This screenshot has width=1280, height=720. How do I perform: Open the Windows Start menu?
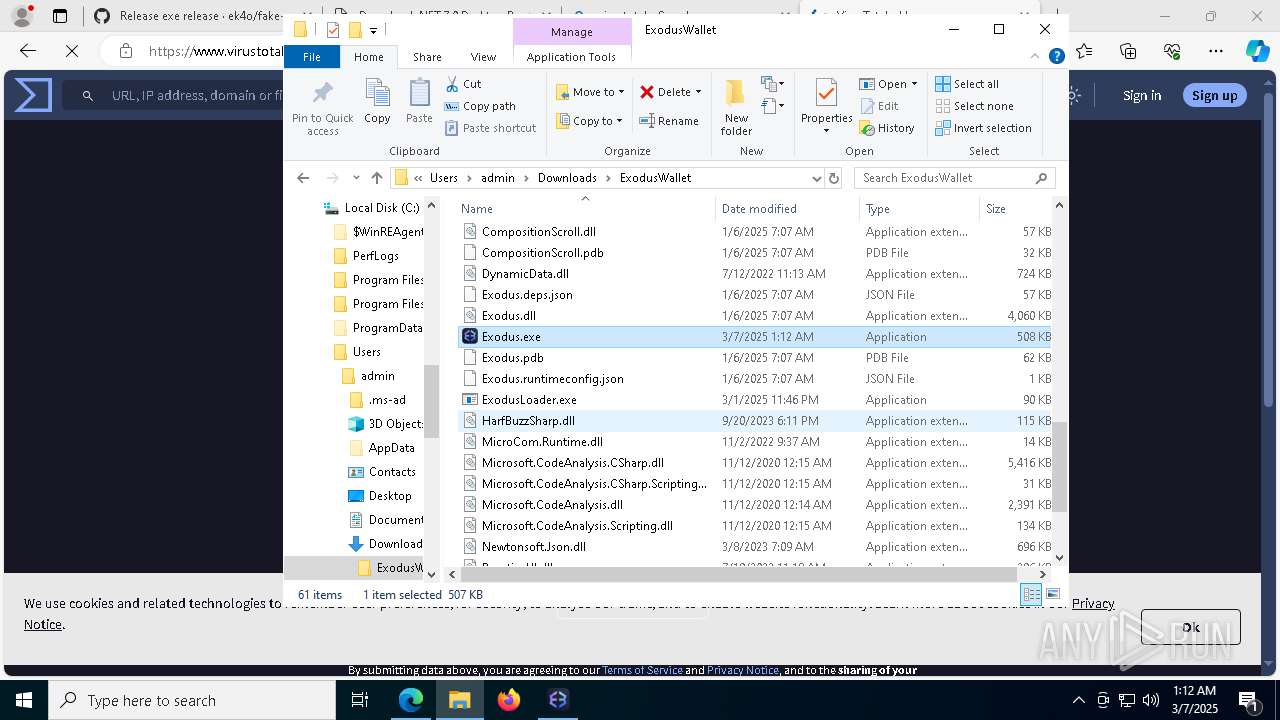pyautogui.click(x=24, y=700)
